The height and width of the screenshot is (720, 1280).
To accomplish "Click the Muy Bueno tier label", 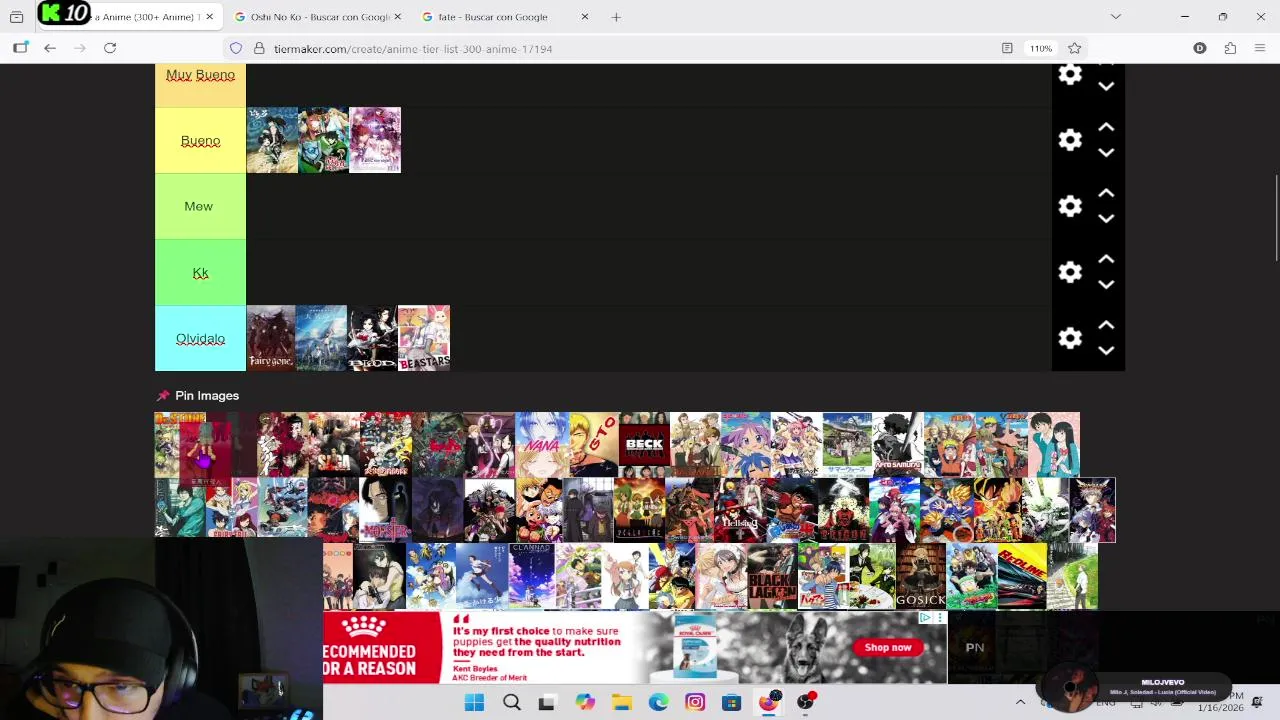I will click(200, 75).
